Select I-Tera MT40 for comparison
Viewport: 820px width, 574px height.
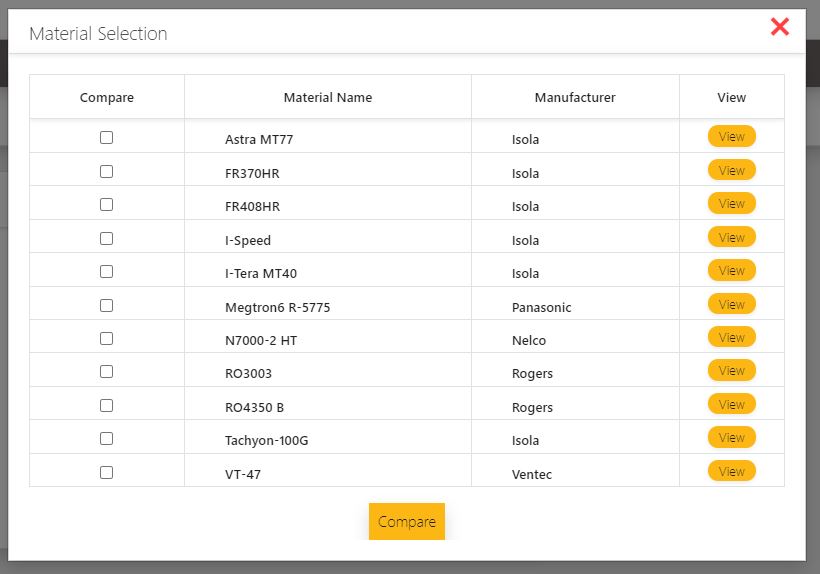pos(106,271)
